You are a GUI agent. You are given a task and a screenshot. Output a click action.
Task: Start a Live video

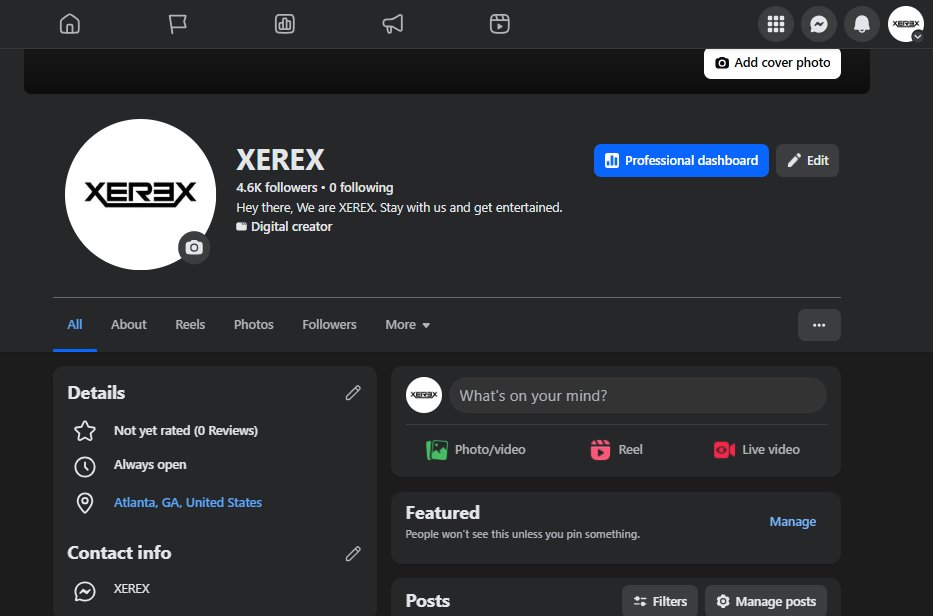tap(756, 450)
